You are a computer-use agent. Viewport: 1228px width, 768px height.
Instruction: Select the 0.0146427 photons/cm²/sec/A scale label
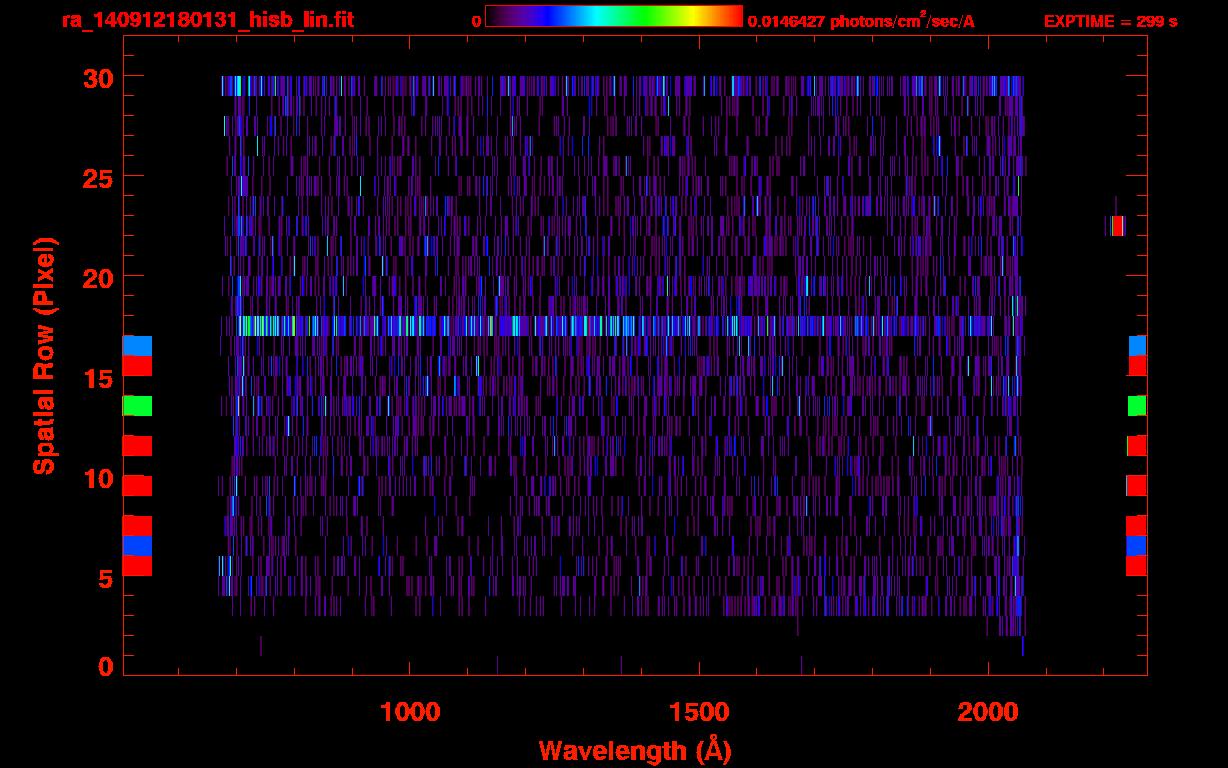(861, 21)
